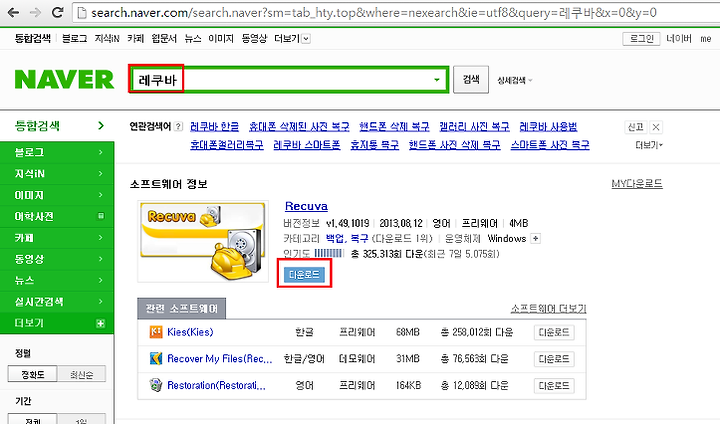Image resolution: width=720 pixels, height=424 pixels.
Task: Open 뉴스 in green sidebar
Action: pyautogui.click(x=57, y=280)
